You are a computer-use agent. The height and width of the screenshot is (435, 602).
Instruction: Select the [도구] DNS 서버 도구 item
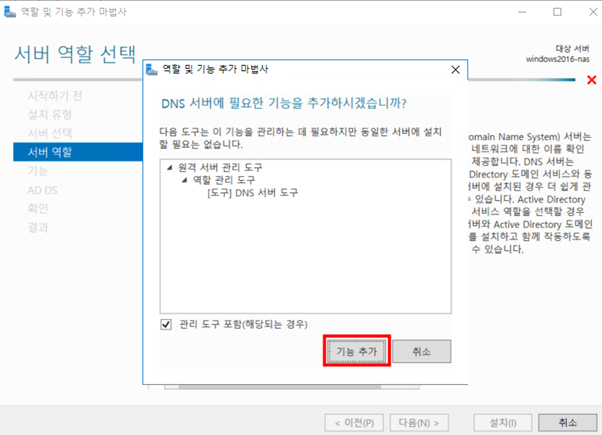tap(252, 192)
